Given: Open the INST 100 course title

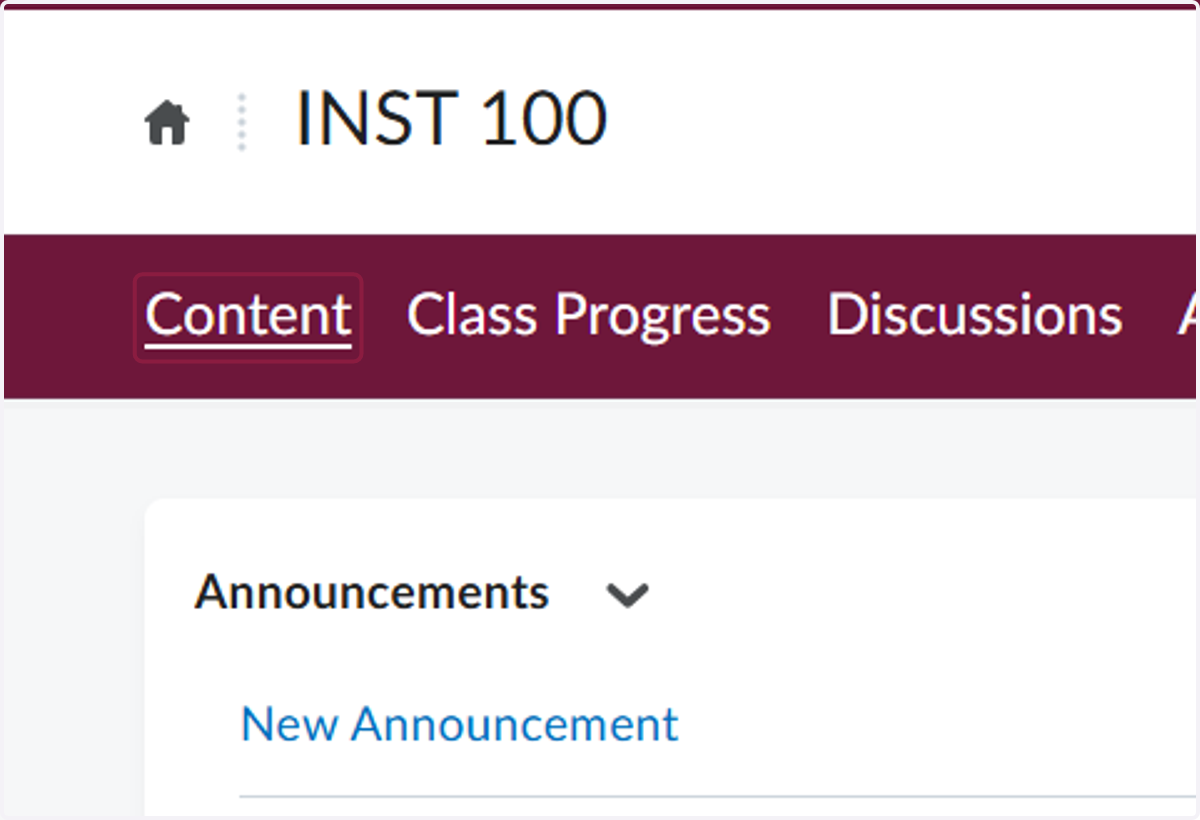Looking at the screenshot, I should pyautogui.click(x=451, y=119).
